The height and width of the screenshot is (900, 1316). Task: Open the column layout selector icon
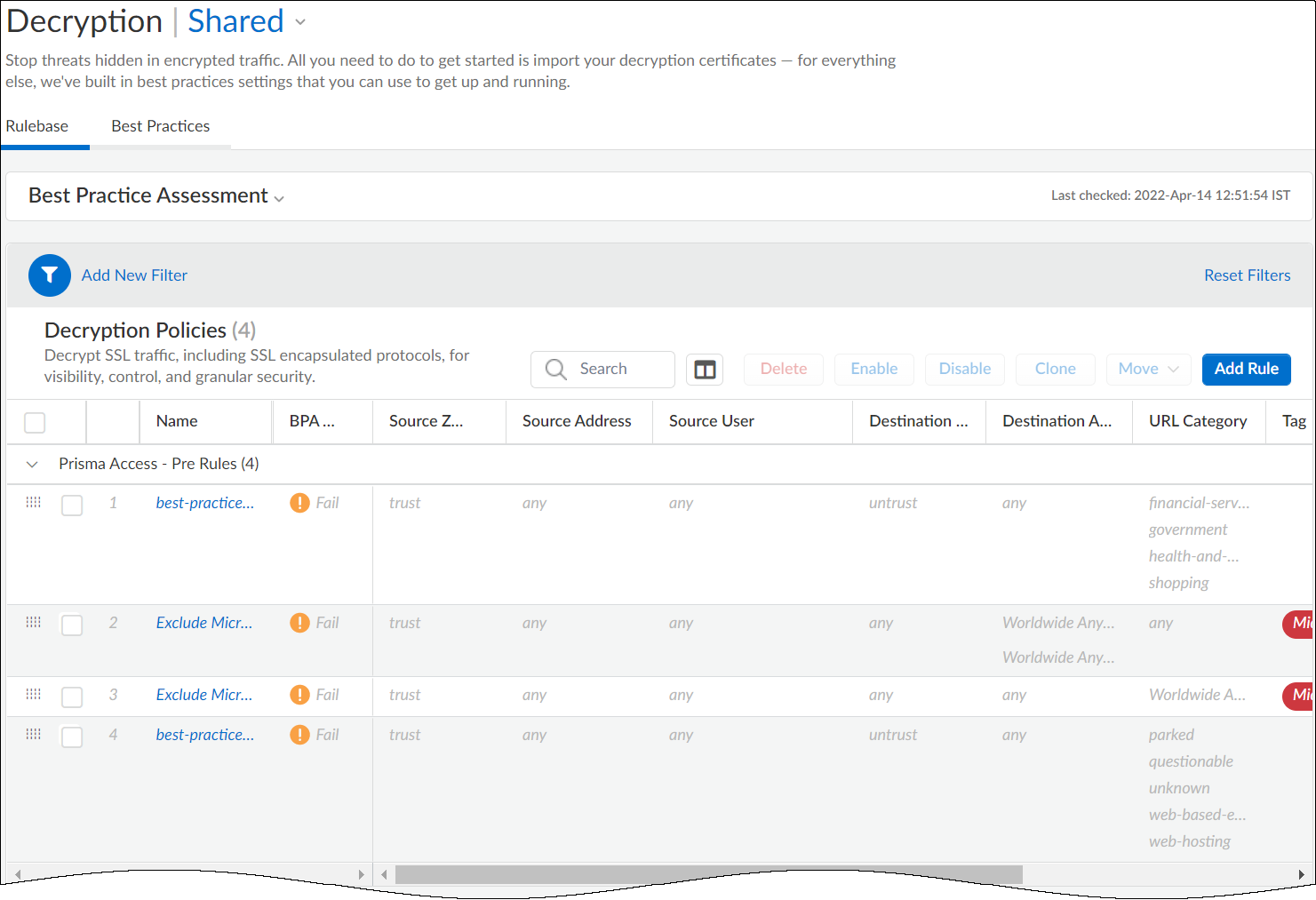[x=706, y=370]
